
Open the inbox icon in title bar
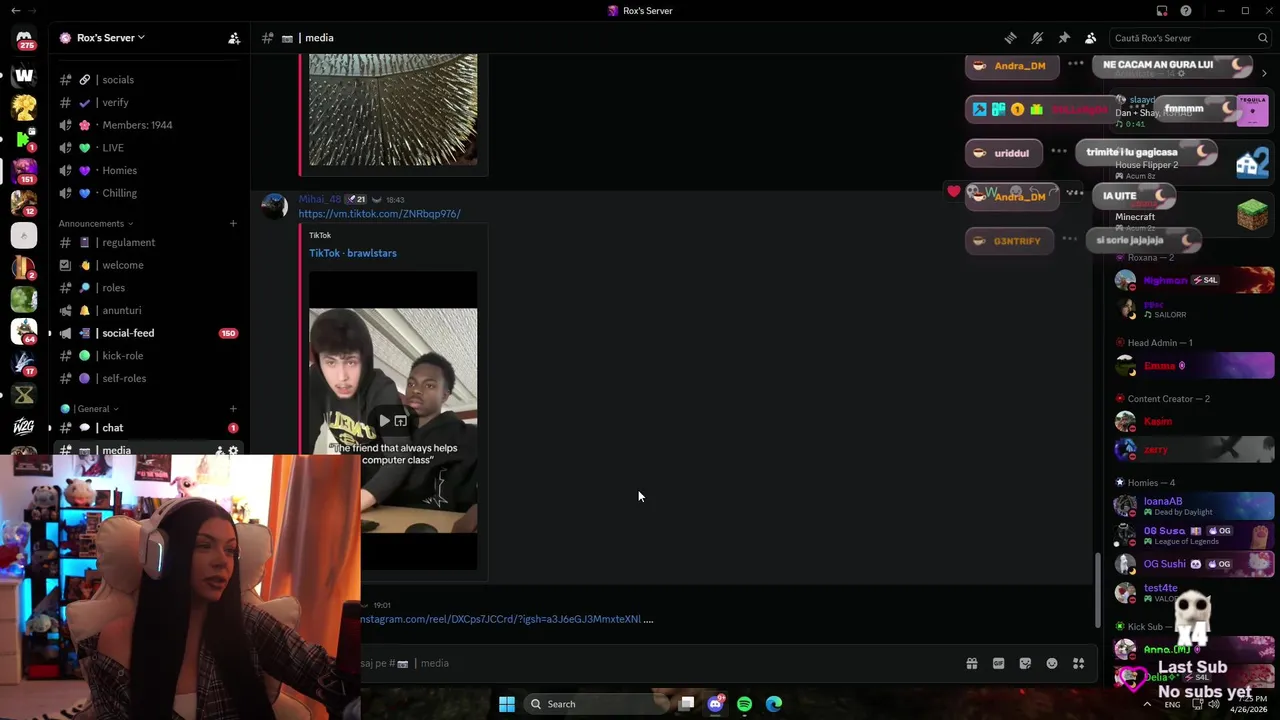click(x=1162, y=11)
